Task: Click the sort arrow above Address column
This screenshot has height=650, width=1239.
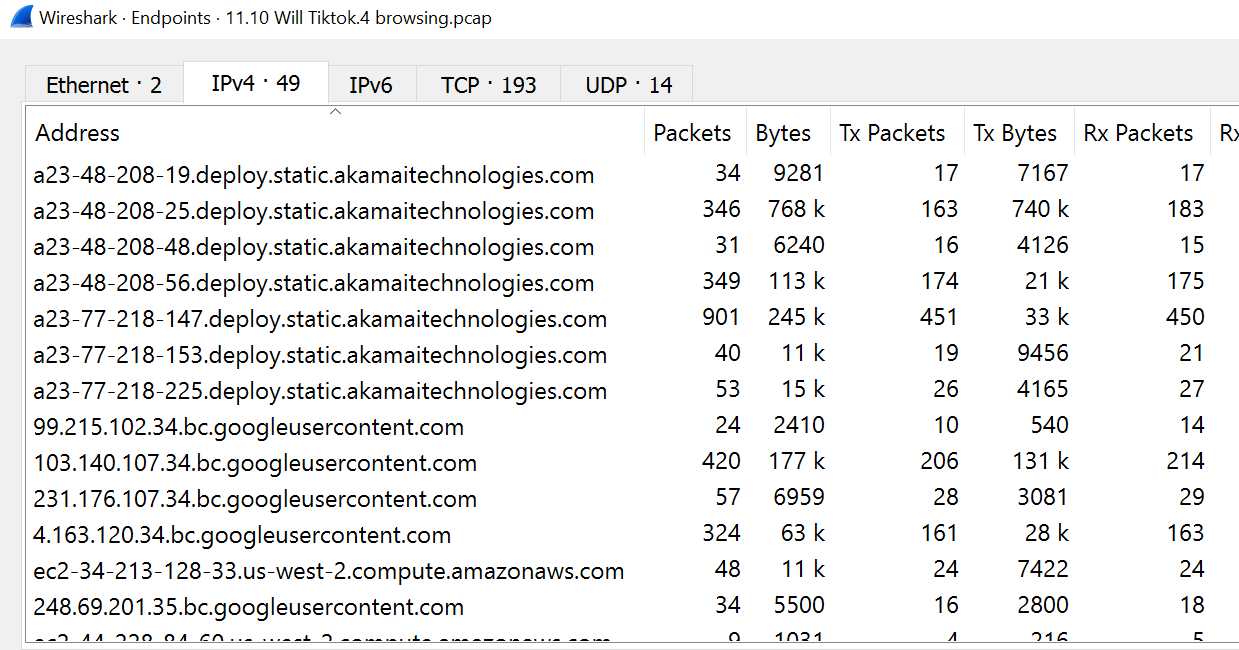Action: coord(336,112)
